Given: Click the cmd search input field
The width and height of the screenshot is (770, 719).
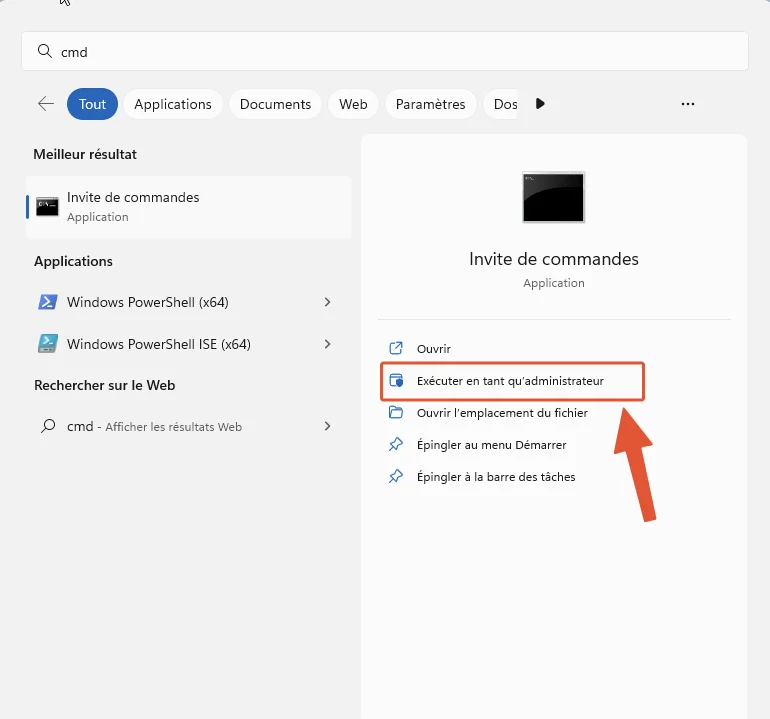Looking at the screenshot, I should pyautogui.click(x=385, y=51).
